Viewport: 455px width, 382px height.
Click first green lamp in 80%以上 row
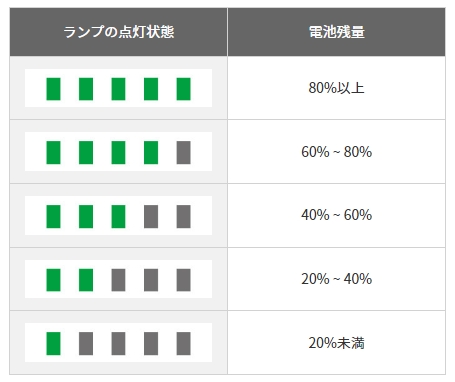point(53,89)
